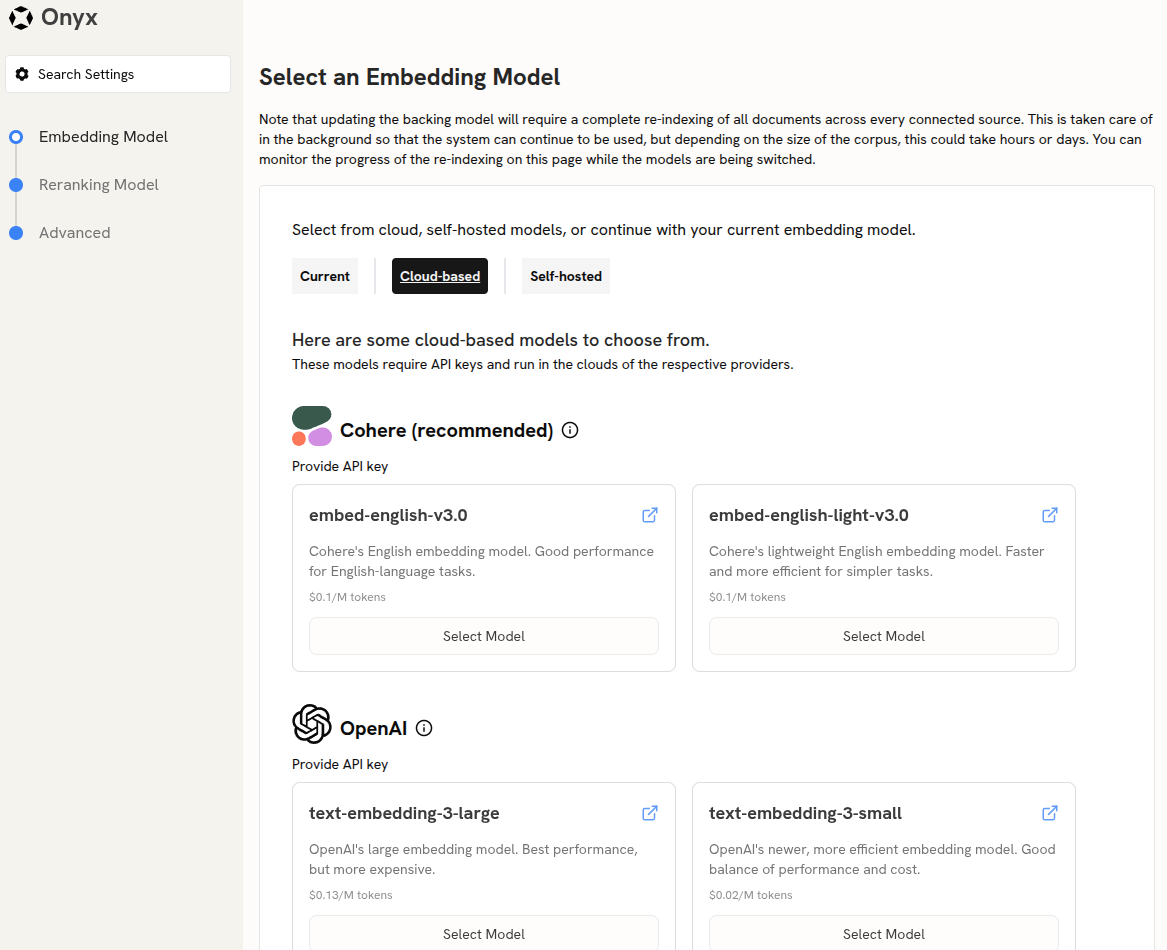Go to the Reranking Model step

pos(99,185)
